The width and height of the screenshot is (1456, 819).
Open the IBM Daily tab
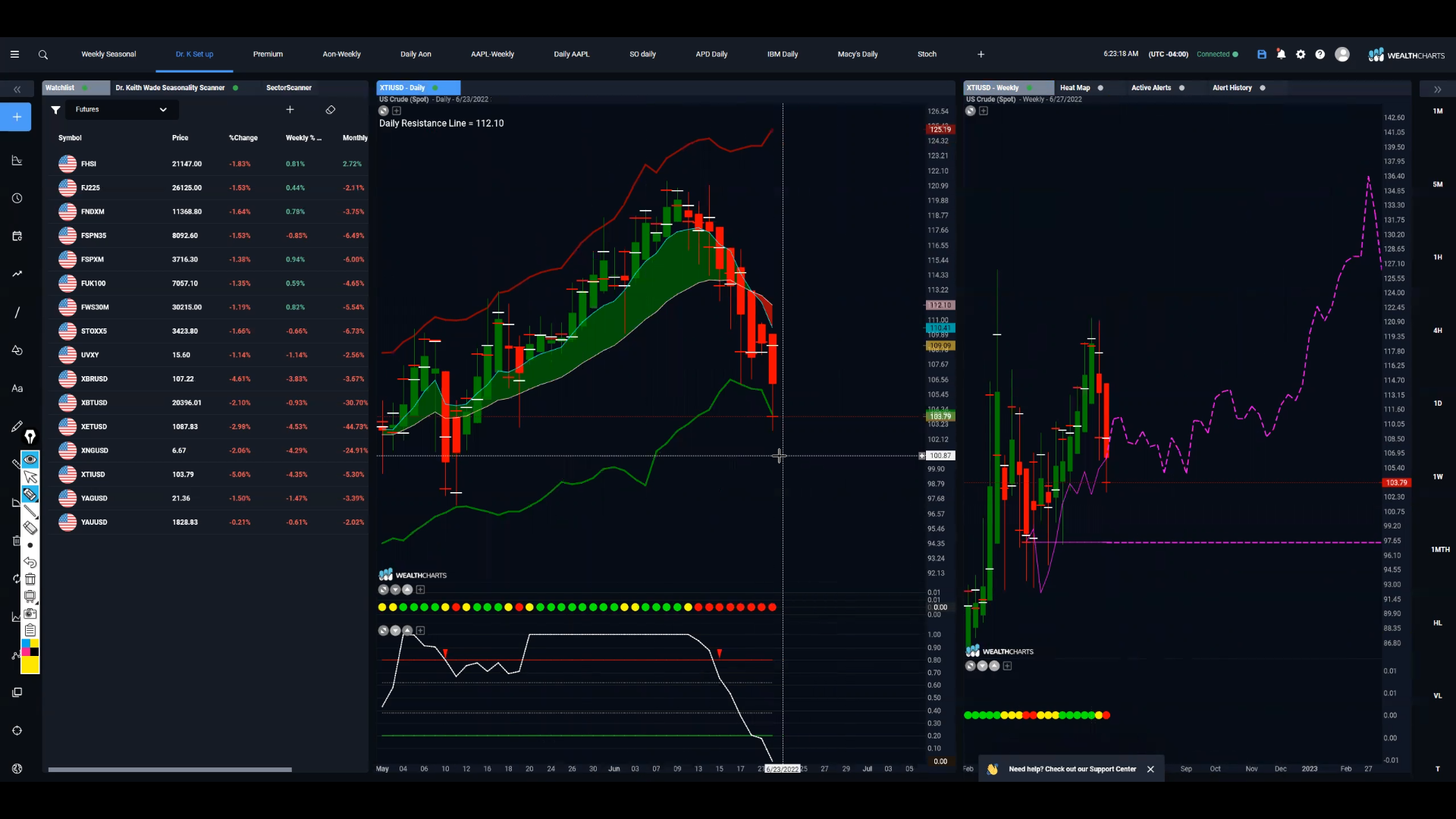click(x=783, y=55)
